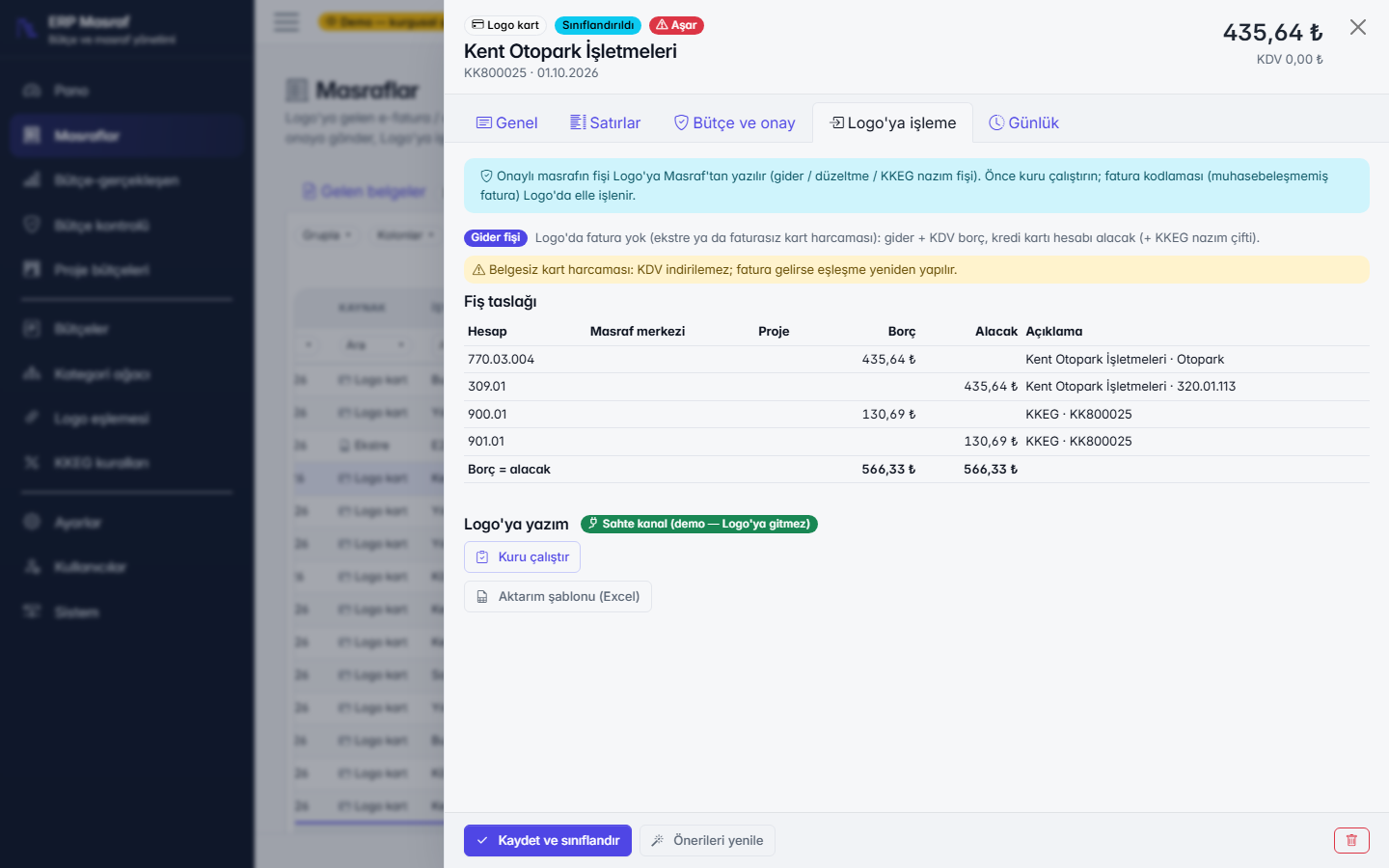
Task: Click the Gider fişi badge
Action: 496,237
